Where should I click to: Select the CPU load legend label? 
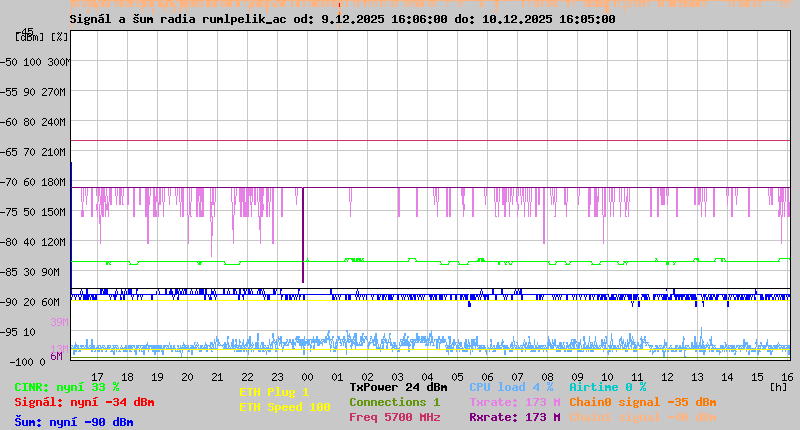pyautogui.click(x=511, y=387)
